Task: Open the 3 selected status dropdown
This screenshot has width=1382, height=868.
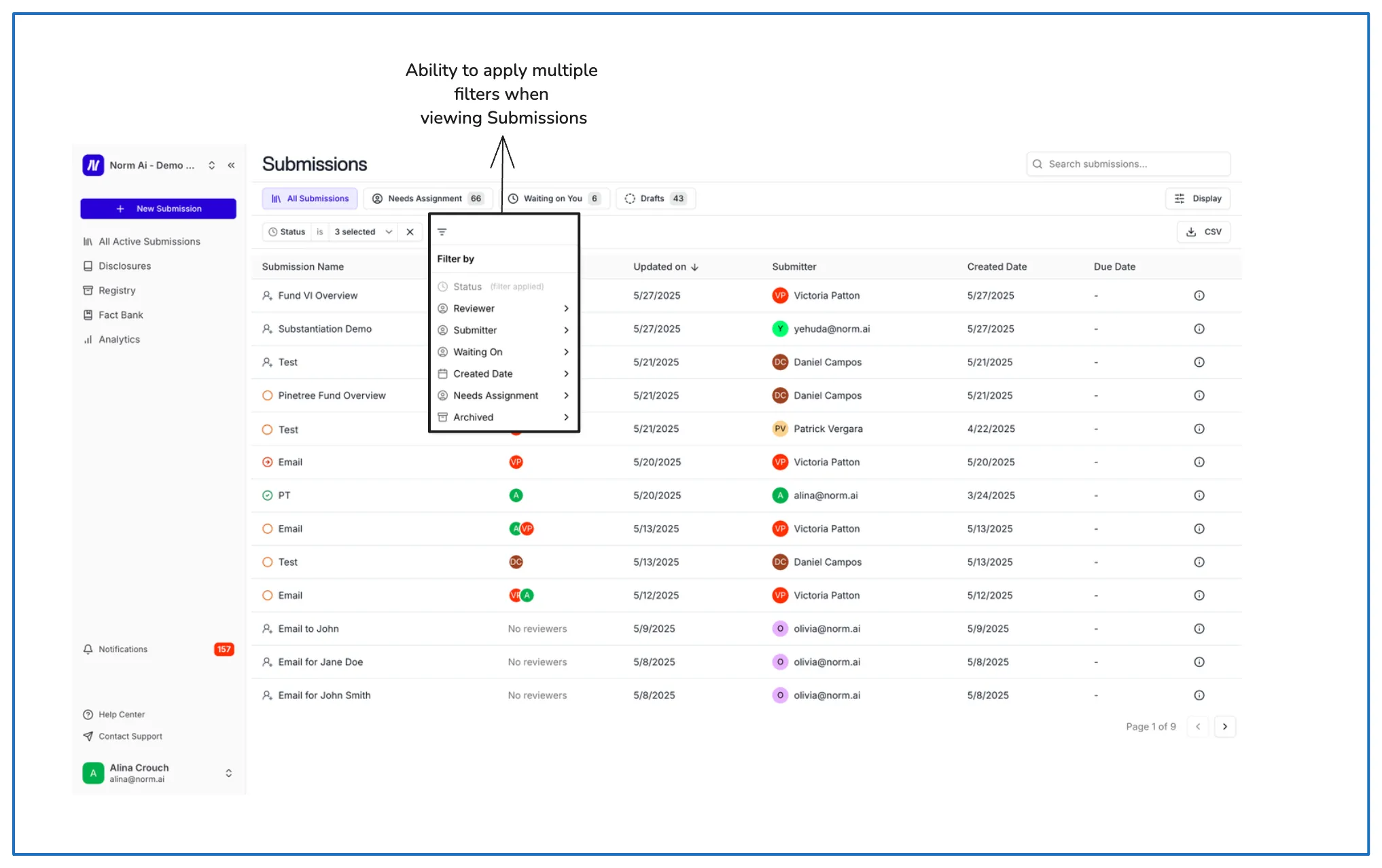Action: [364, 232]
